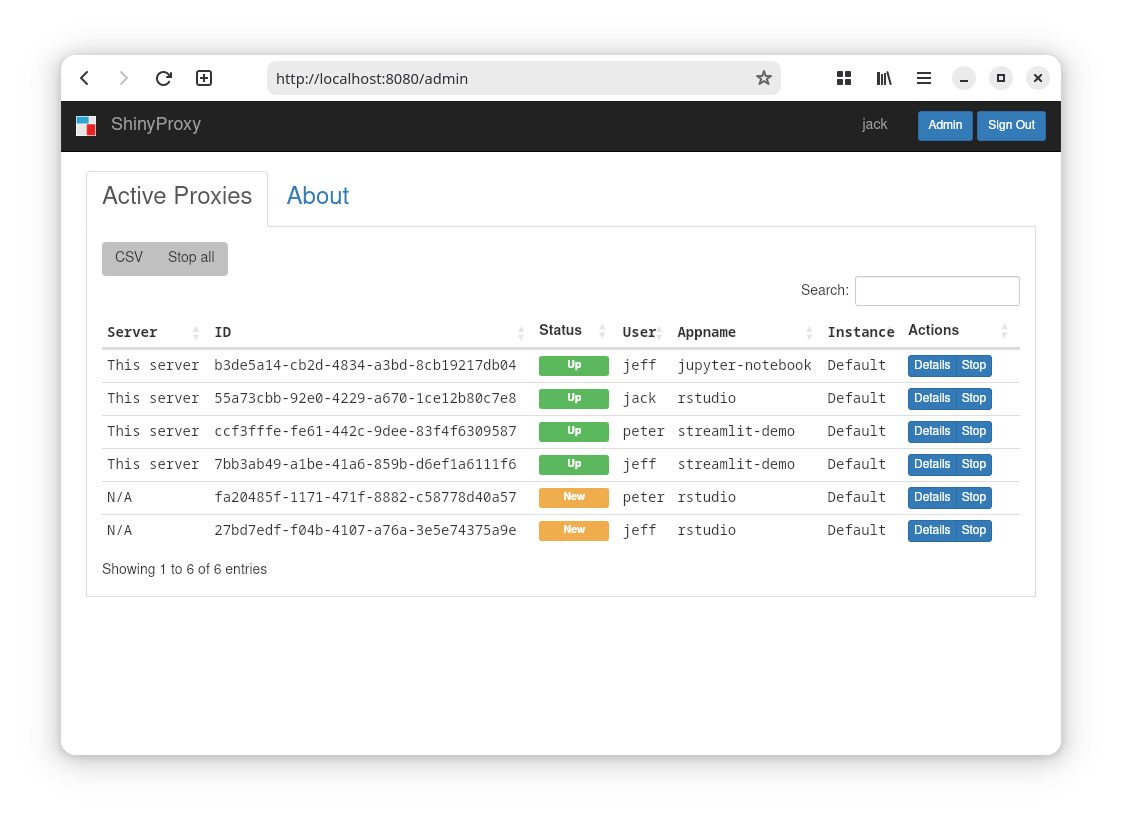
Task: Open the browser grid apps icon
Action: point(844,78)
